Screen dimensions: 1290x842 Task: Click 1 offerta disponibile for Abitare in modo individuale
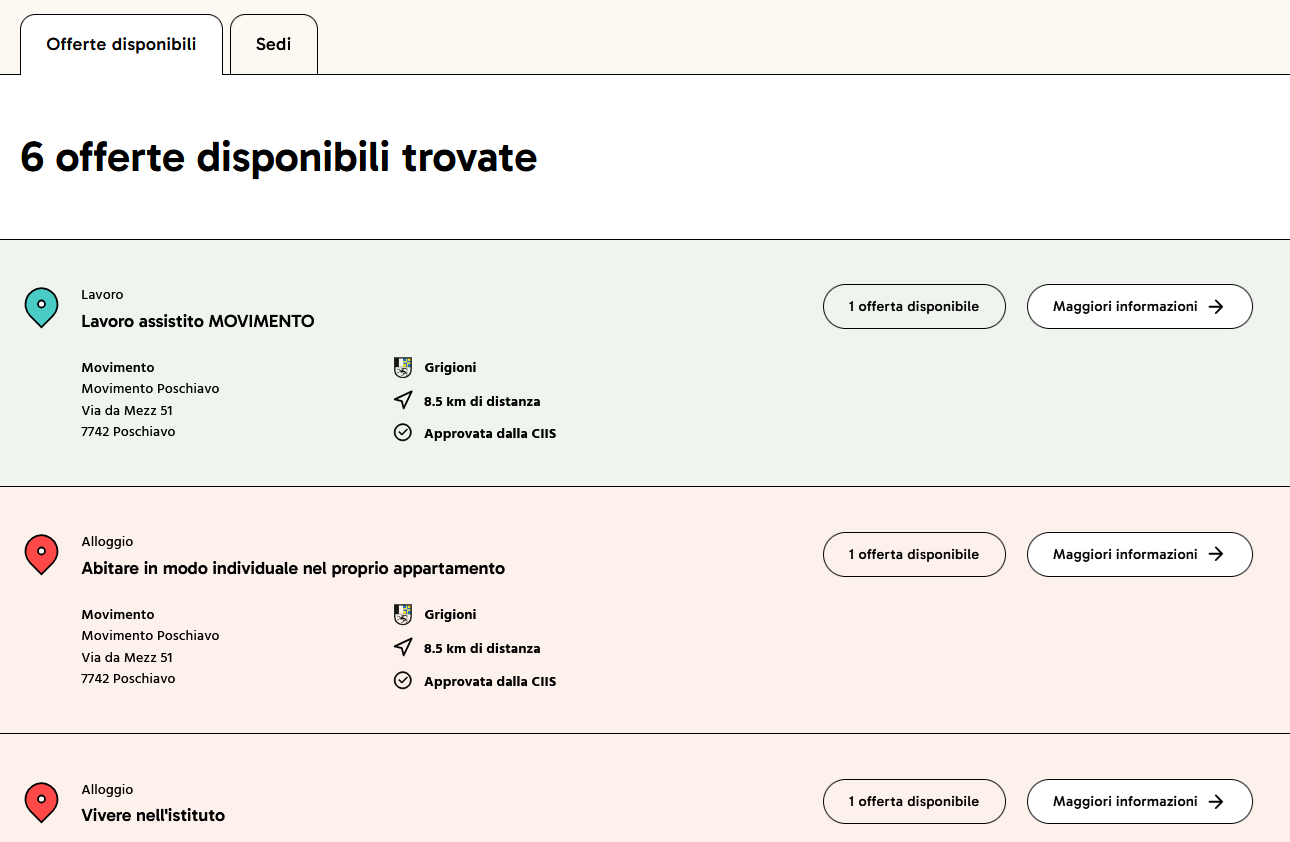click(x=913, y=554)
